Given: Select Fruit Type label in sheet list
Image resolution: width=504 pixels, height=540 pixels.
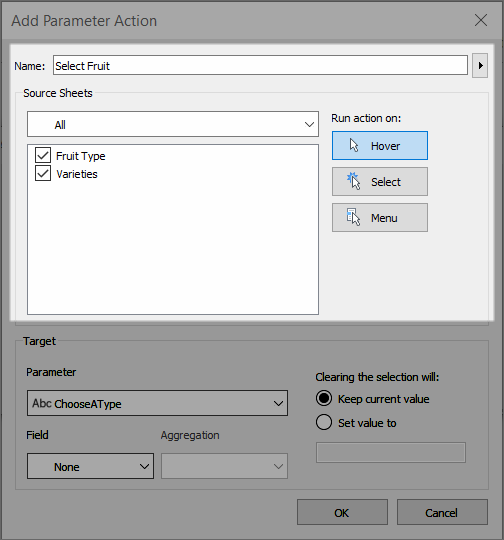Looking at the screenshot, I should [x=81, y=156].
